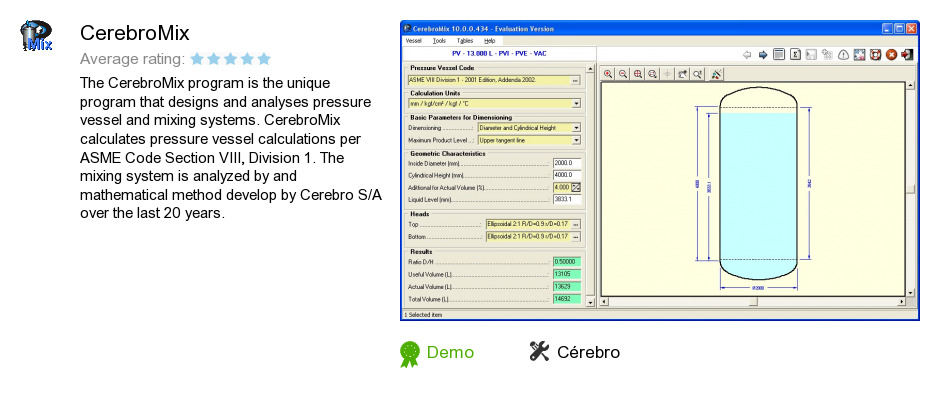Click the Cylindrical Height input field
This screenshot has height=398, width=940.
[567, 175]
